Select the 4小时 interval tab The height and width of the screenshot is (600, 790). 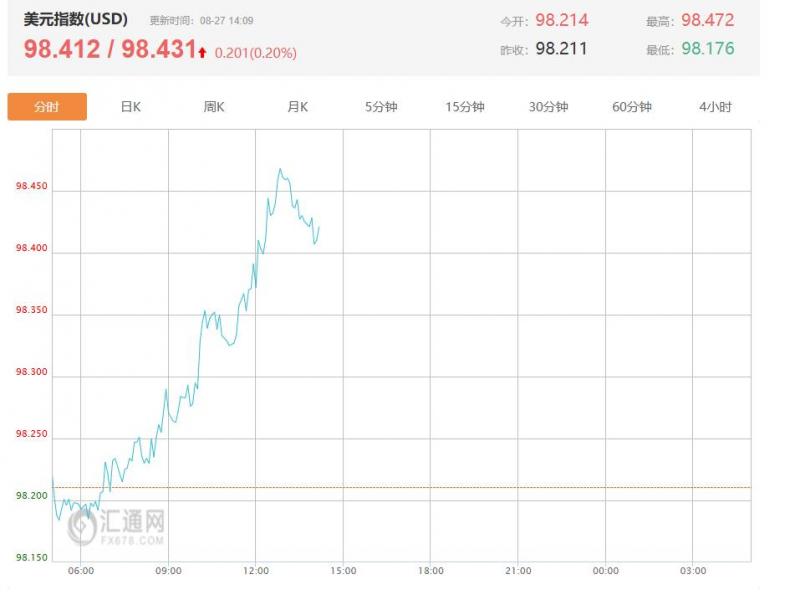[715, 107]
